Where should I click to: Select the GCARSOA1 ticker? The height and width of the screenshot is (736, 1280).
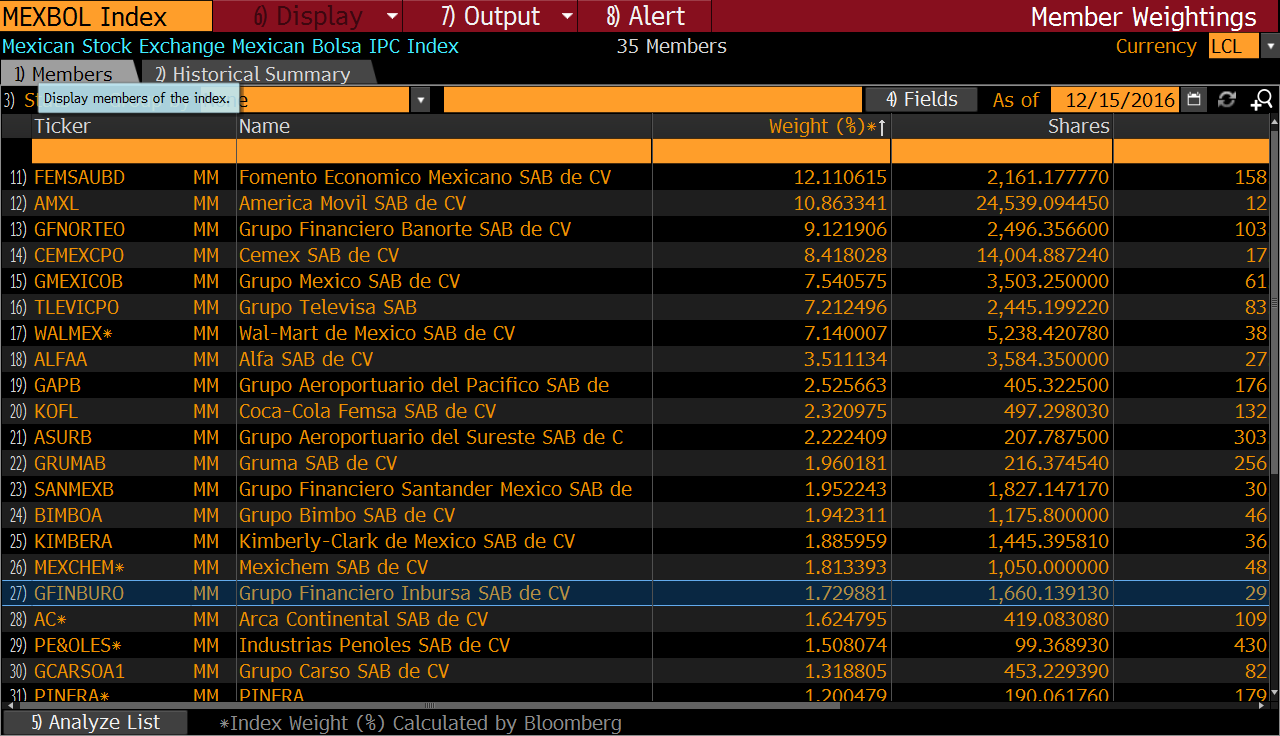coord(79,671)
